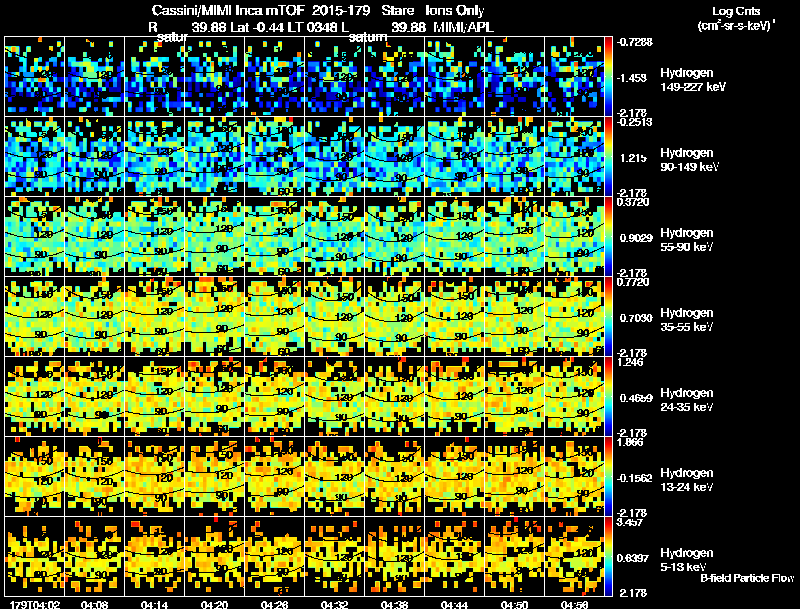Click the color bar beside the 55-90 keV row
Screen dimensions: 800x609
608,236
